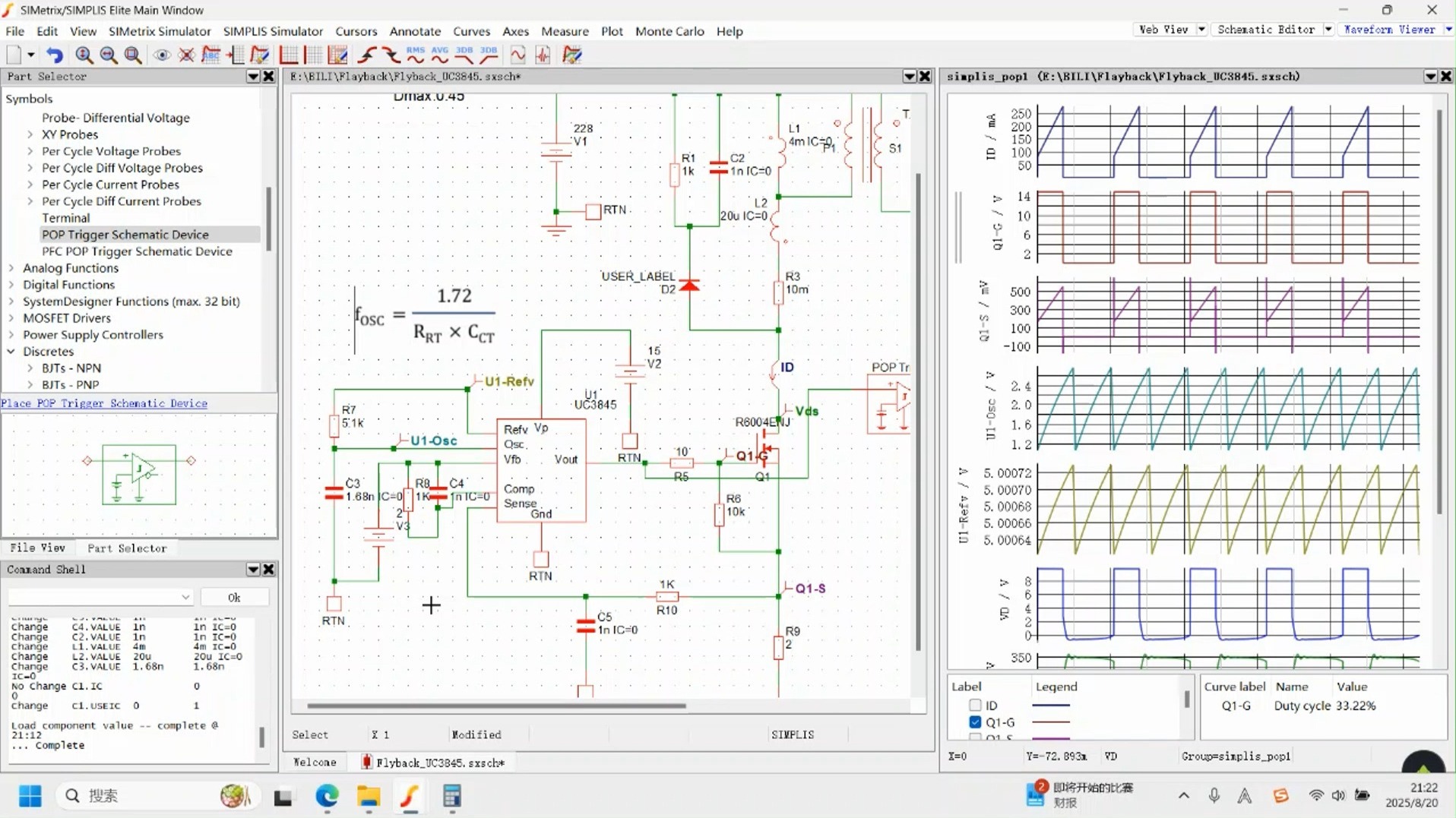The width and height of the screenshot is (1456, 818).
Task: Click the Zoom to fit magnifier icon
Action: pos(133,55)
